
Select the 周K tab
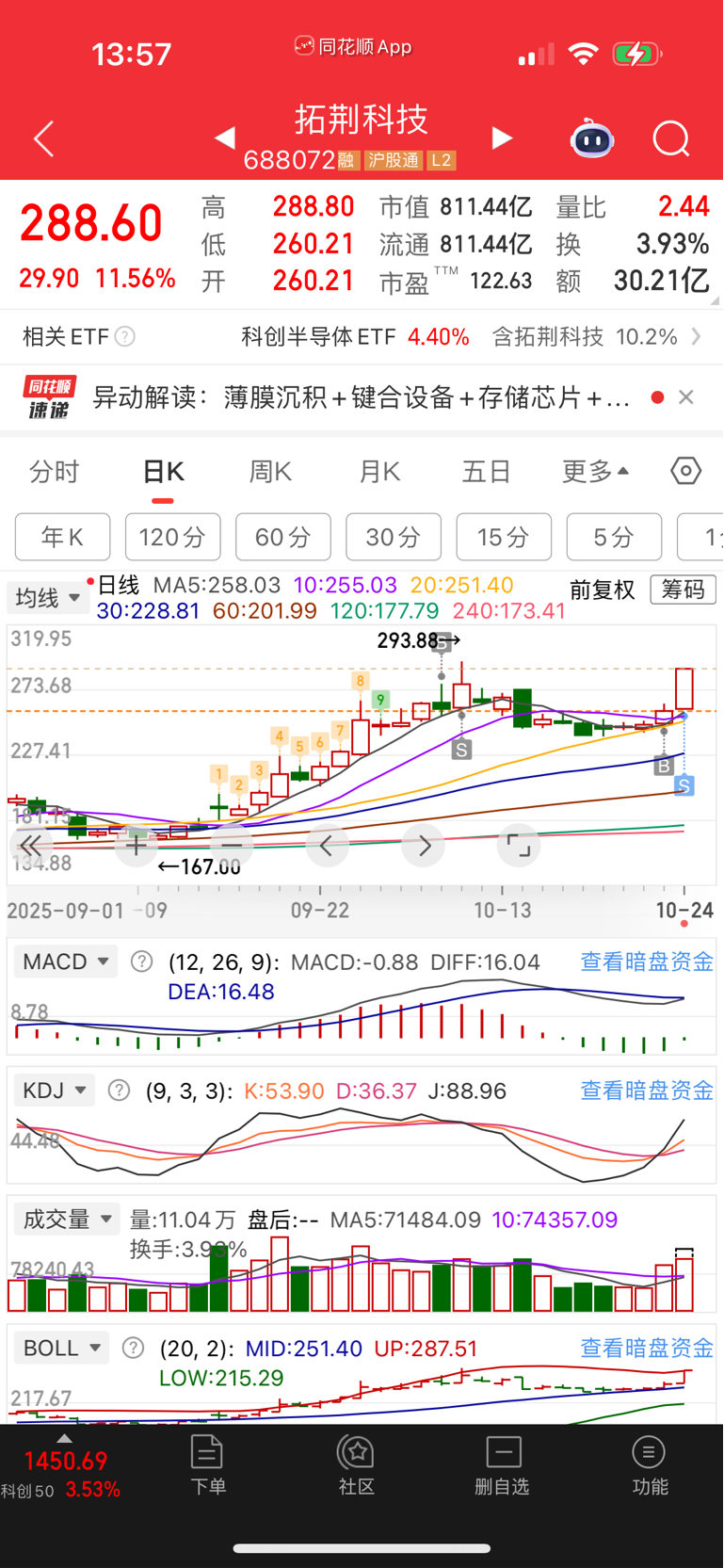click(270, 471)
